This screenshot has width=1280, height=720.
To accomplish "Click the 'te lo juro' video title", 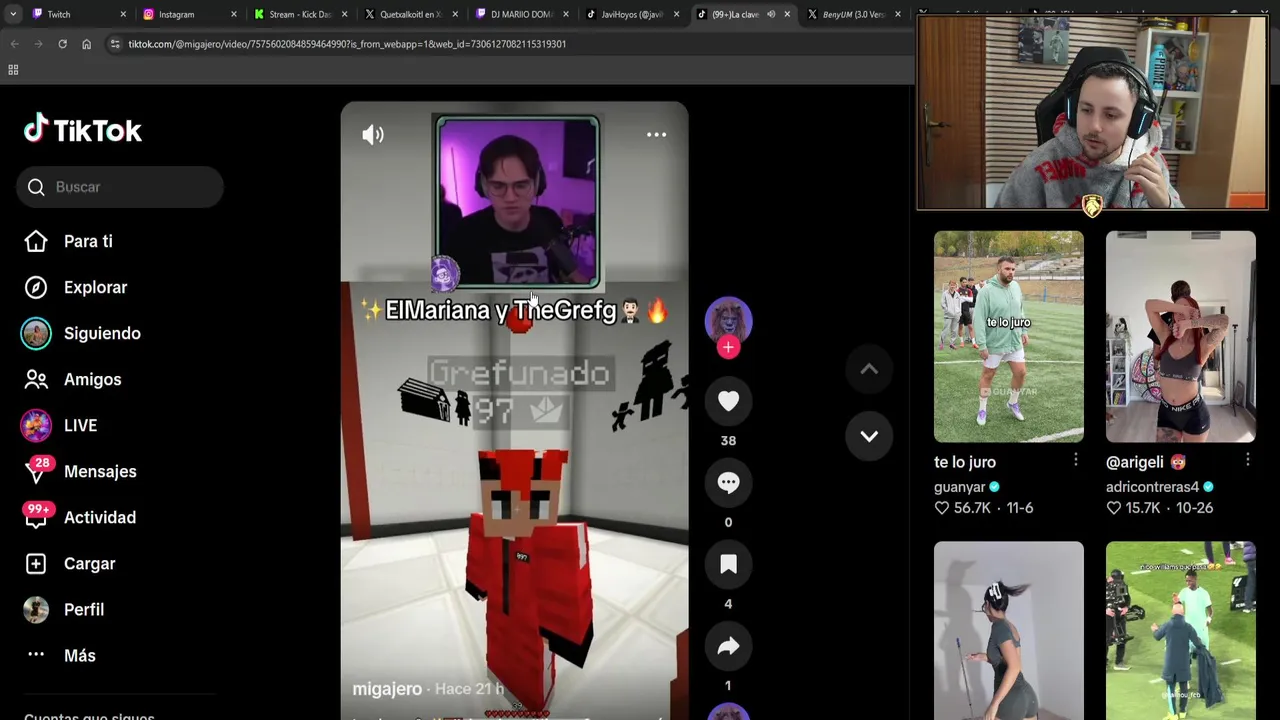I will click(x=965, y=462).
